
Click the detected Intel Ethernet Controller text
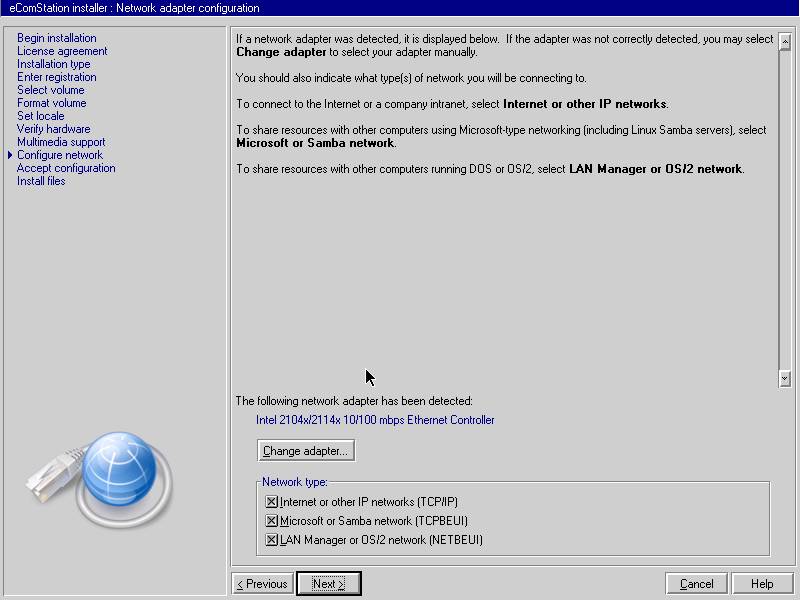pos(375,420)
